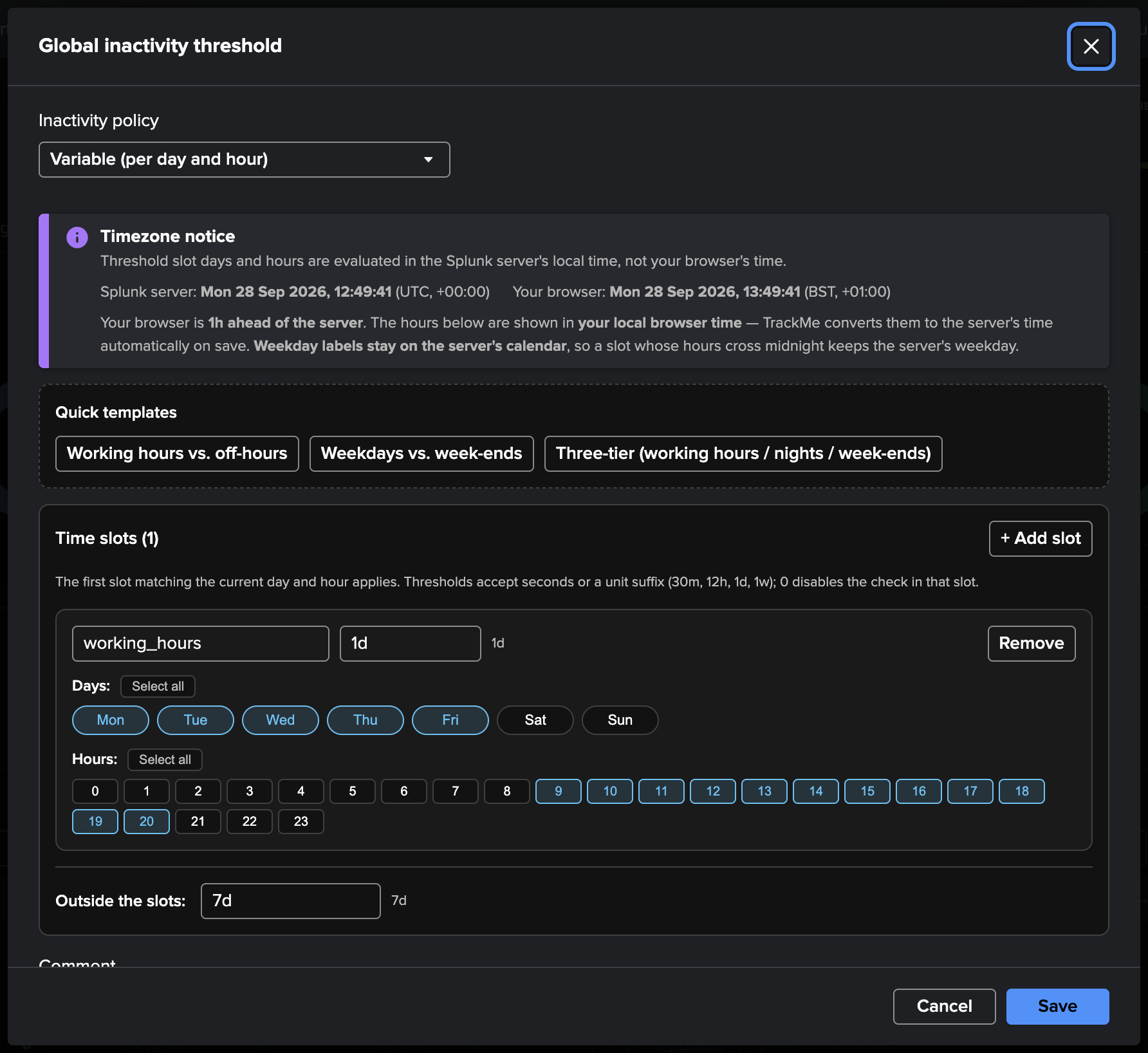
Task: Enable Sat day chip
Action: click(535, 720)
